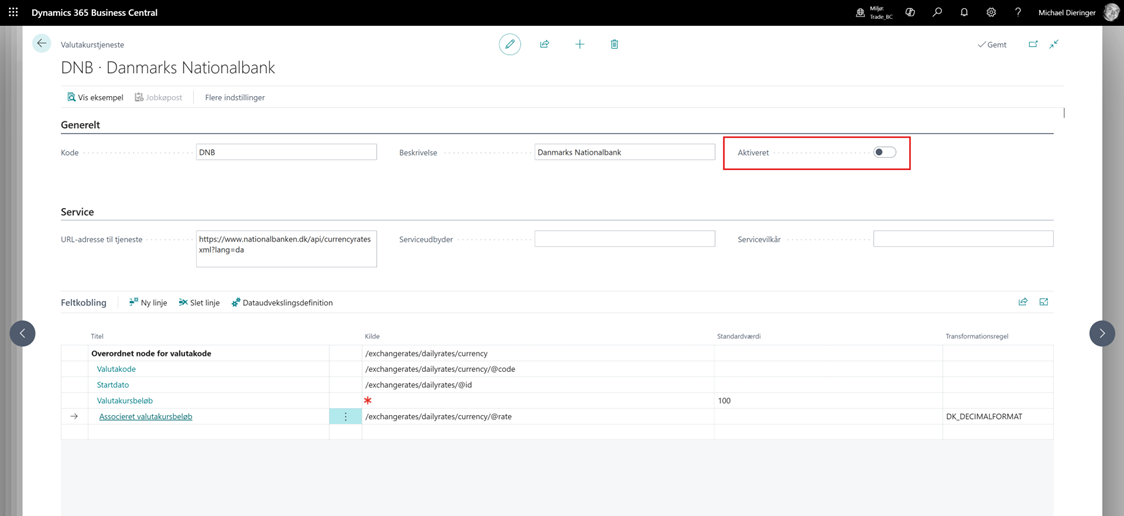This screenshot has width=1124, height=516.
Task: Toggle the Aktiveret switch
Action: [x=884, y=153]
